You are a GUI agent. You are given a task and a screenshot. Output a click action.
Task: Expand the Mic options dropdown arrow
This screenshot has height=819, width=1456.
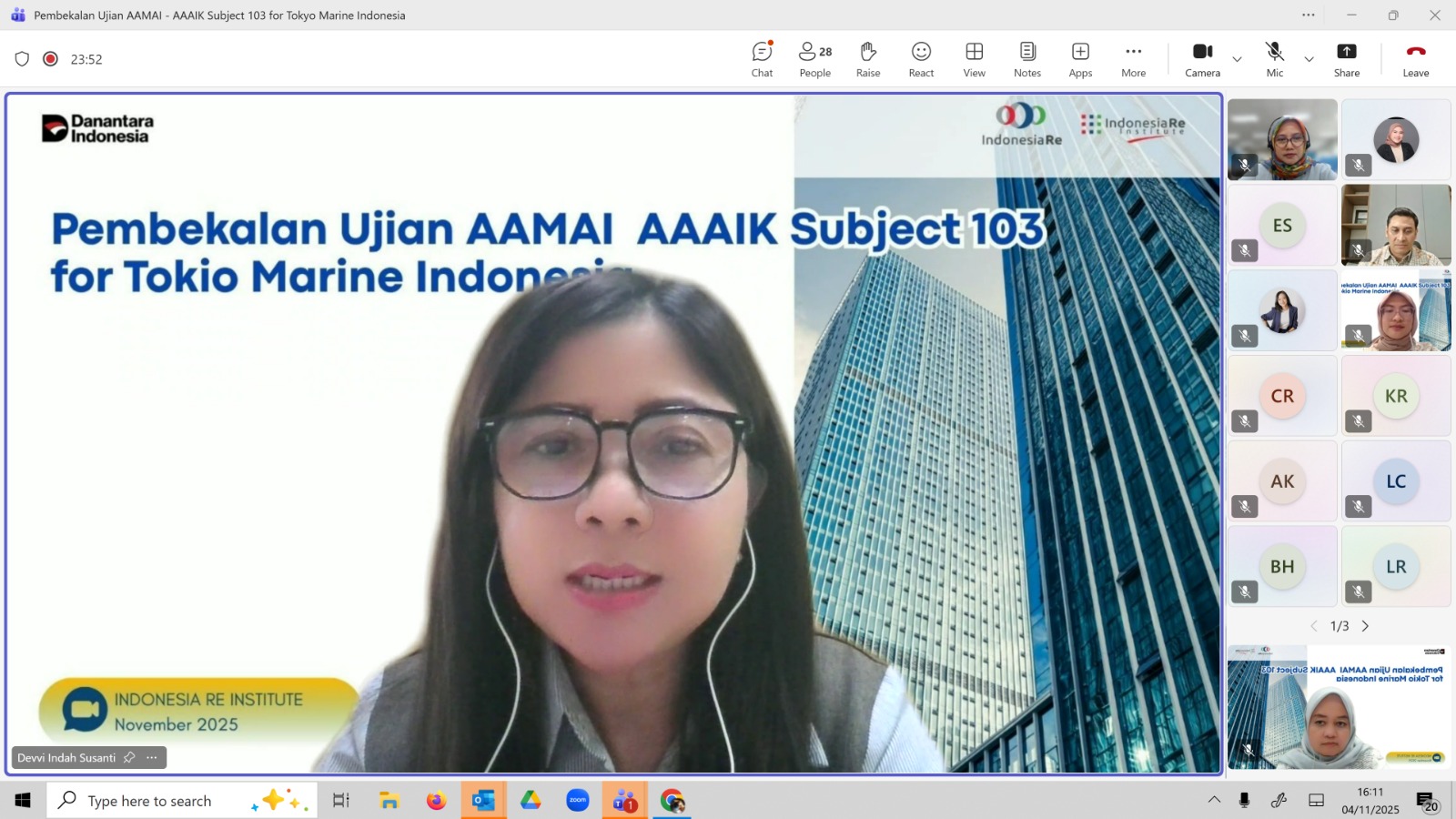tap(1309, 59)
